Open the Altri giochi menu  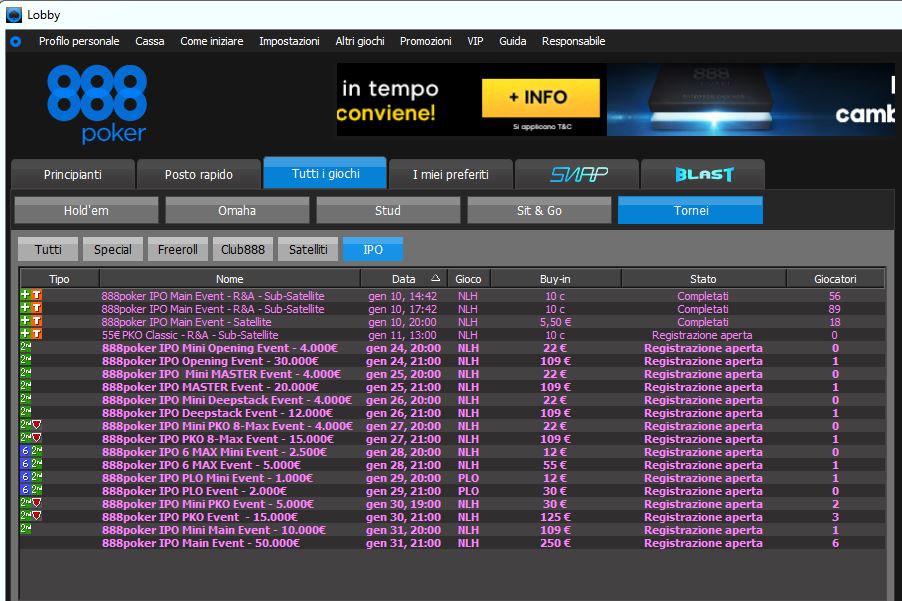(360, 41)
